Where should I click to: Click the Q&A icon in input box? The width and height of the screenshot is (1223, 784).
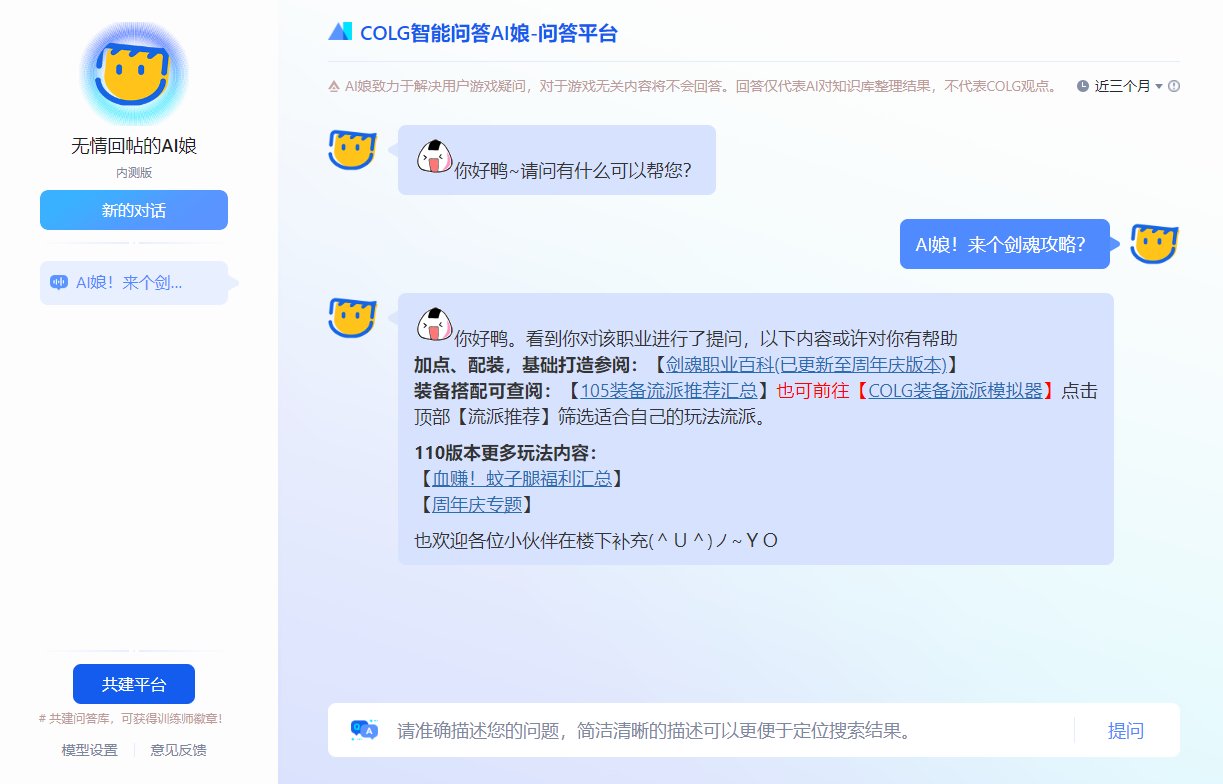coord(364,730)
